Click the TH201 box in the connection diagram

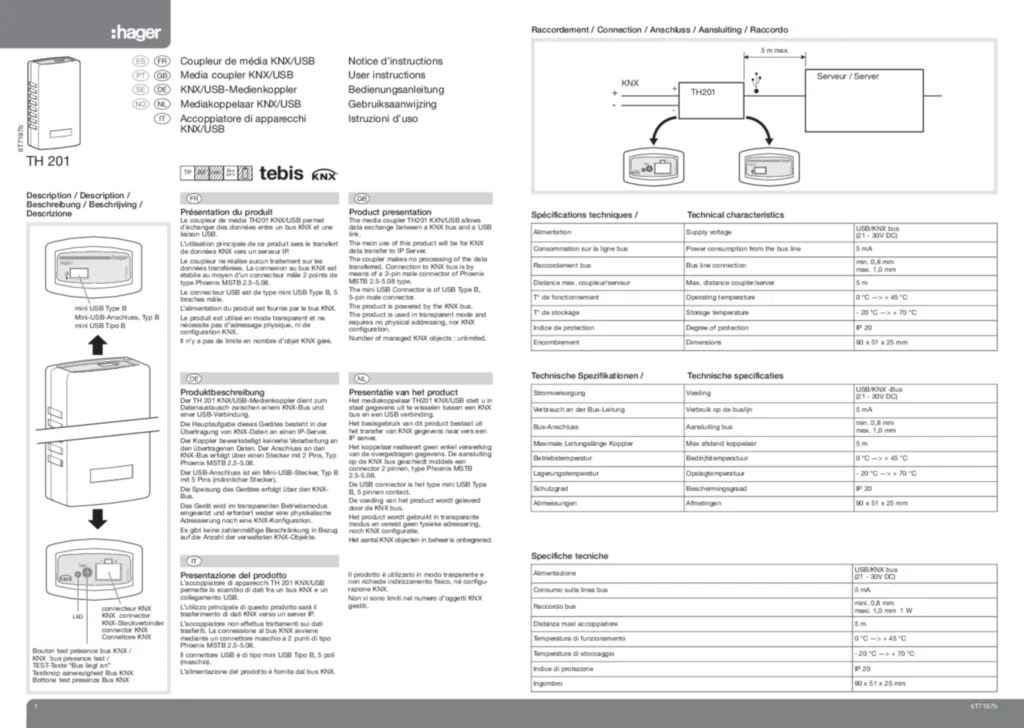coord(712,102)
